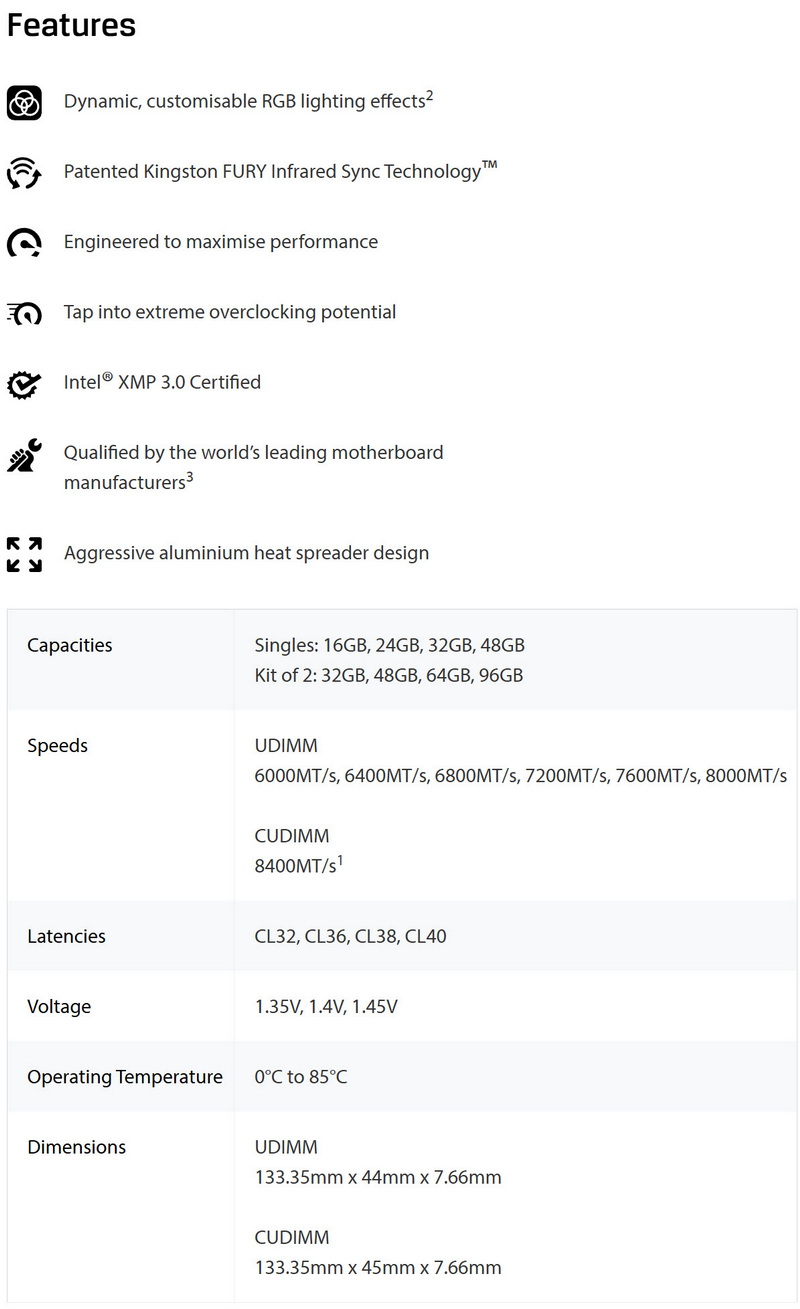Click the Speeds row label
The width and height of the screenshot is (800, 1309).
[58, 746]
